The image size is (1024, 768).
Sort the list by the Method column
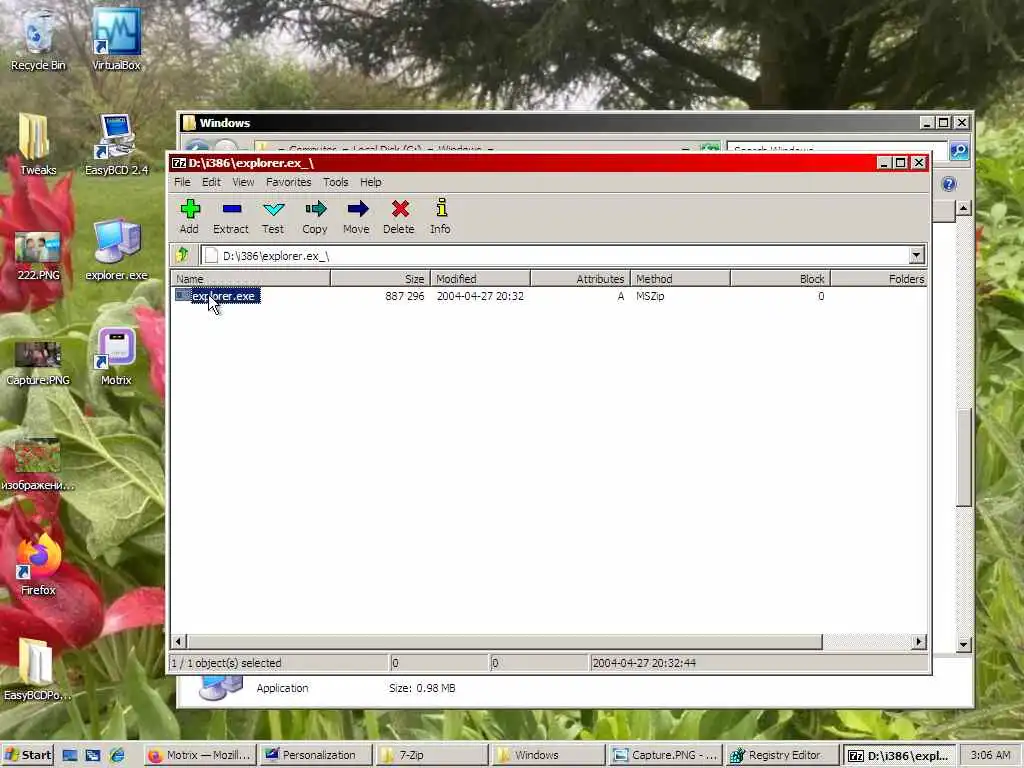click(x=680, y=279)
